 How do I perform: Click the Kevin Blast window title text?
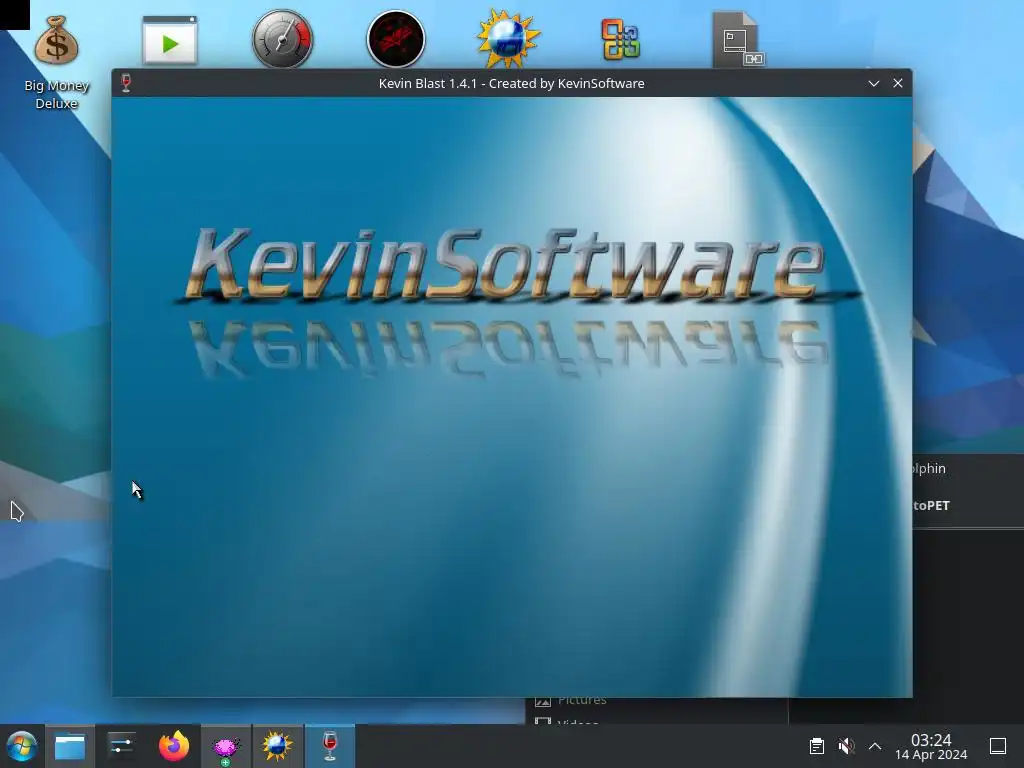(511, 84)
